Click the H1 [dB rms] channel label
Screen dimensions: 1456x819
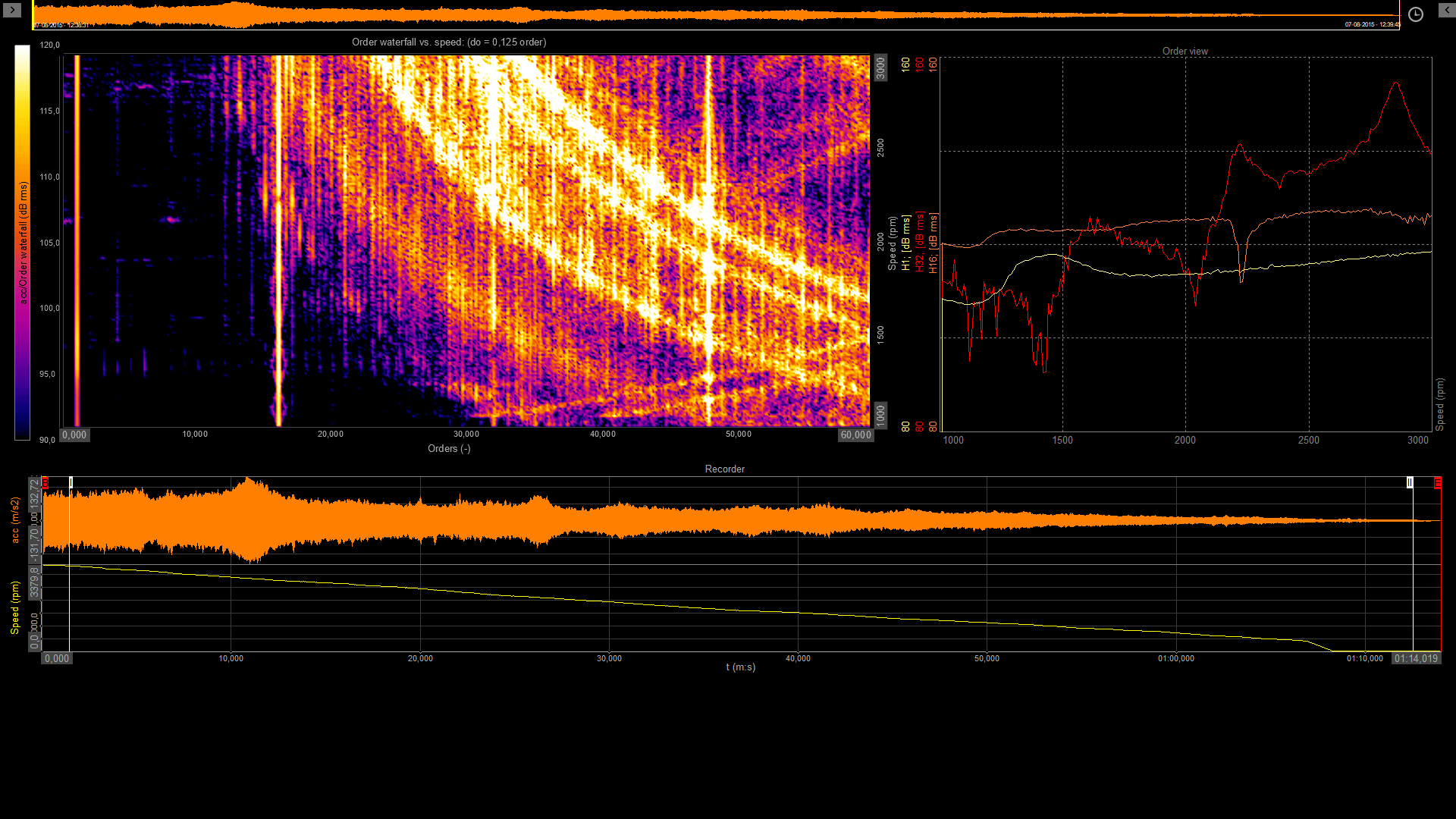pyautogui.click(x=906, y=243)
